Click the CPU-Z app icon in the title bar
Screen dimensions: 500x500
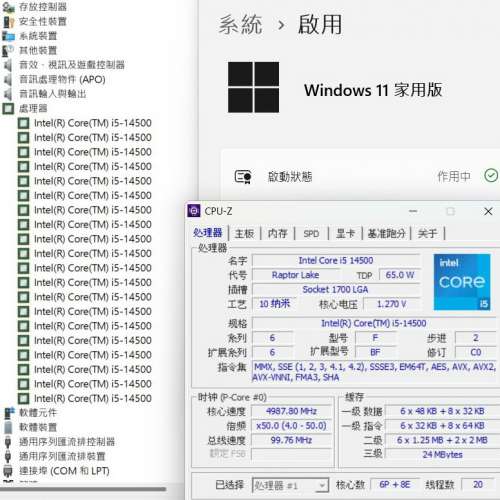[194, 211]
